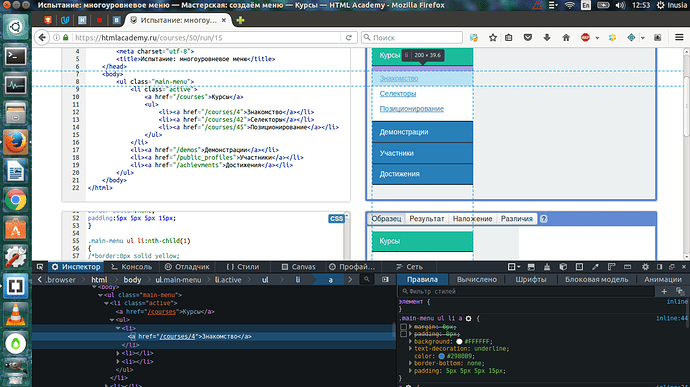The image size is (690, 387).
Task: Expand the border-bottom shorthand property
Action: (x=411, y=363)
